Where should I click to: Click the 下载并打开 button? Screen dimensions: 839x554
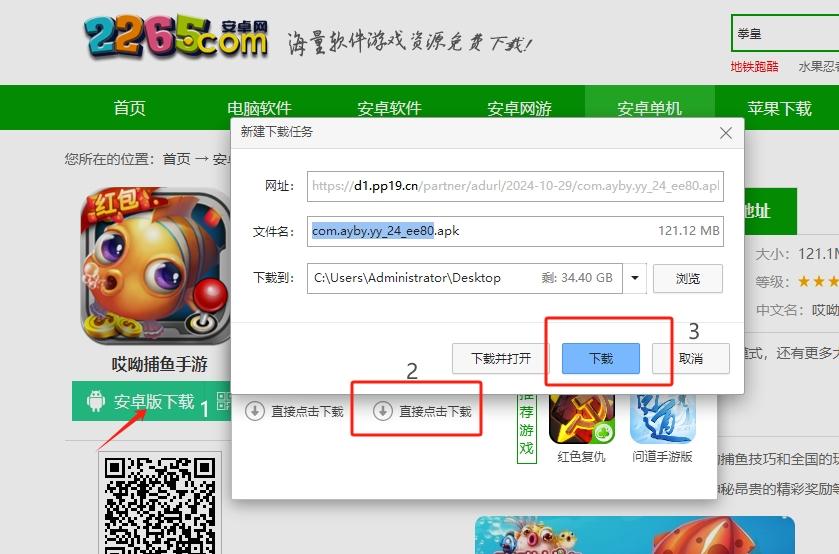(x=500, y=358)
